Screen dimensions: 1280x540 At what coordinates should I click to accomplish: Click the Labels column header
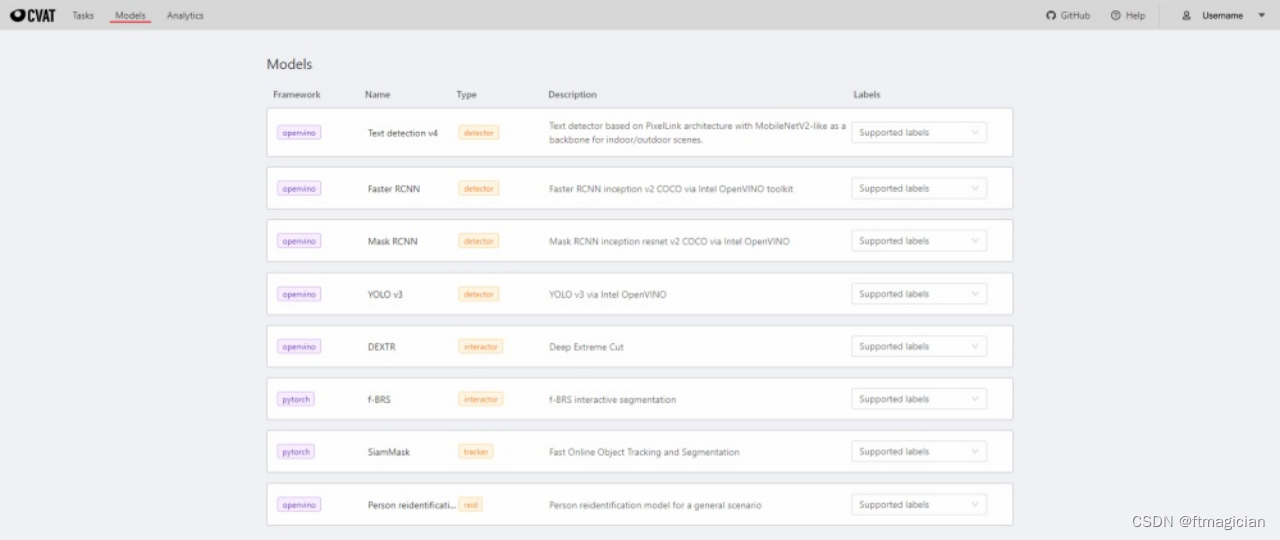tap(867, 95)
